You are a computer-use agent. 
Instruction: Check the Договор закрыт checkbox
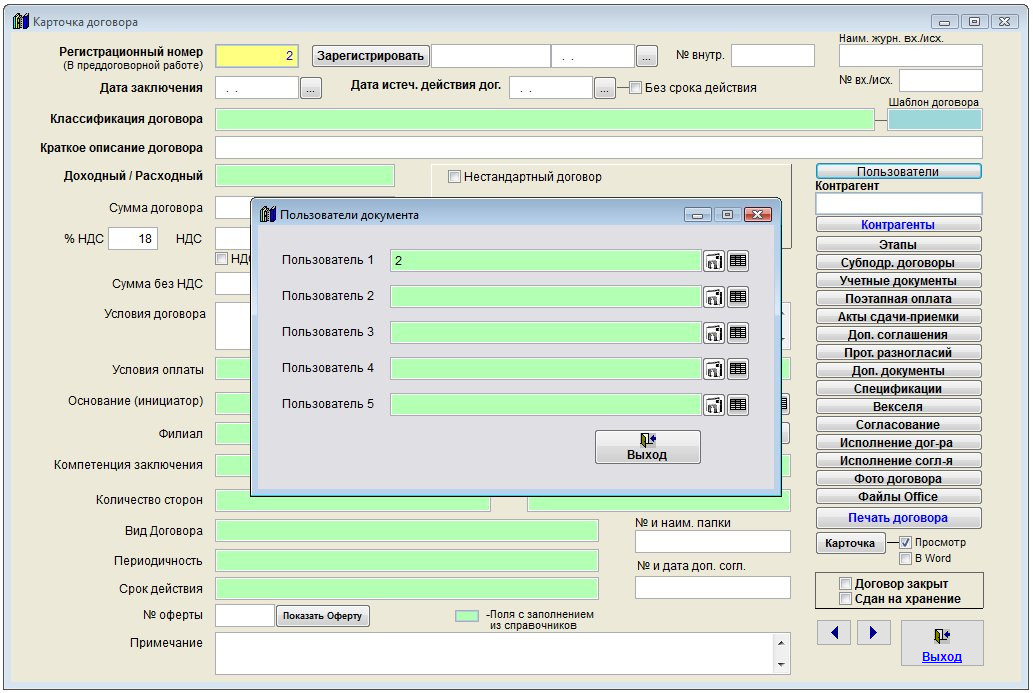coord(846,584)
